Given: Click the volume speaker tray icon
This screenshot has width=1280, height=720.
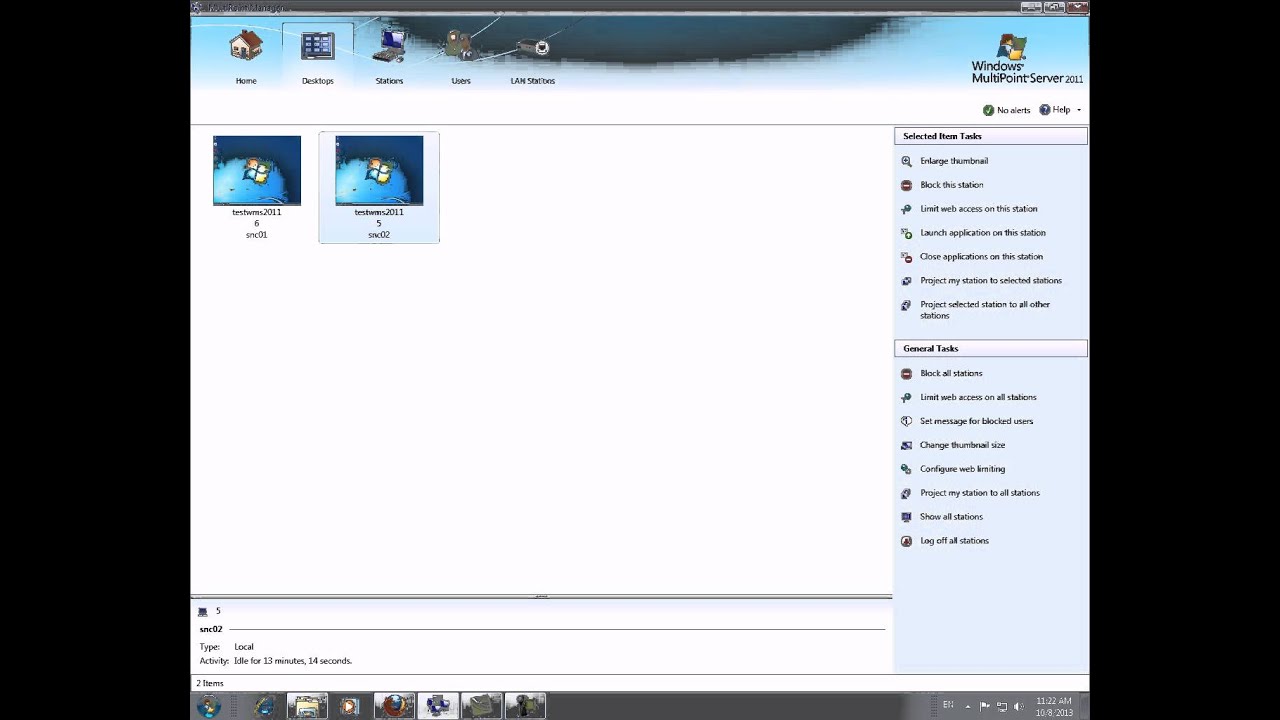Looking at the screenshot, I should coord(1018,706).
